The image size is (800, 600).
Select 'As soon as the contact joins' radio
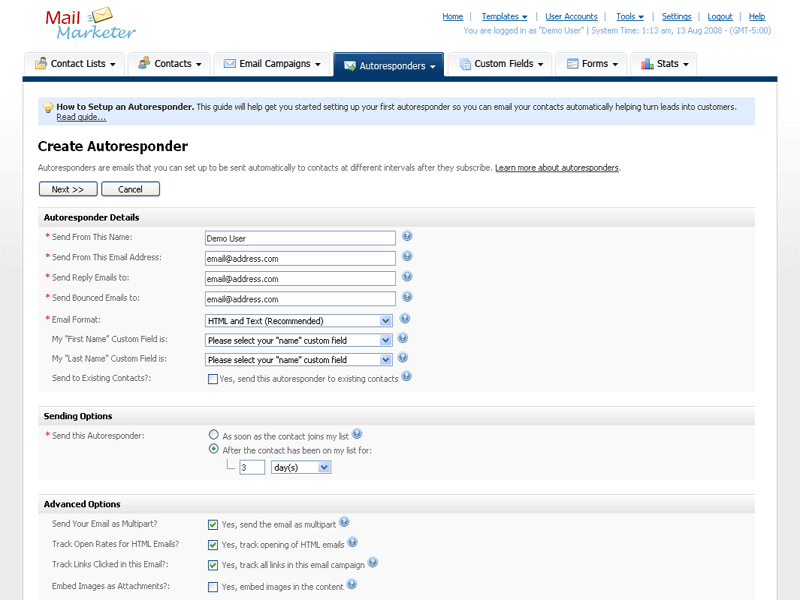pyautogui.click(x=213, y=435)
